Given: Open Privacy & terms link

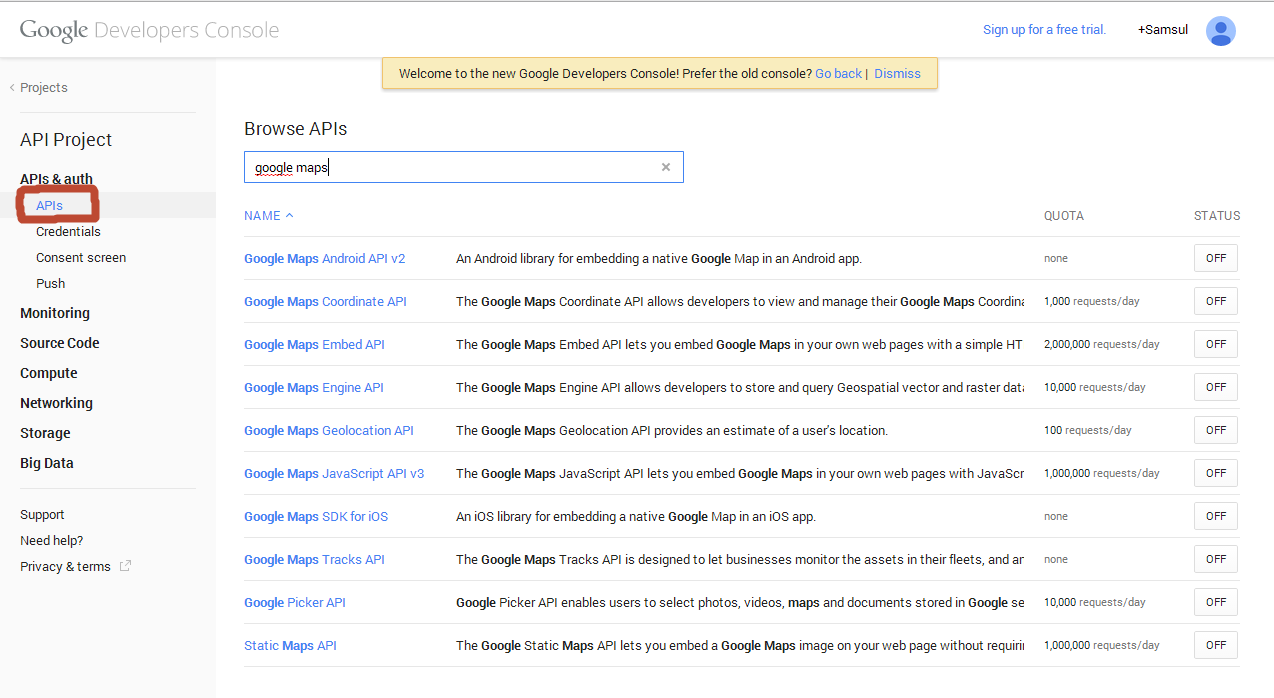Looking at the screenshot, I should tap(65, 567).
